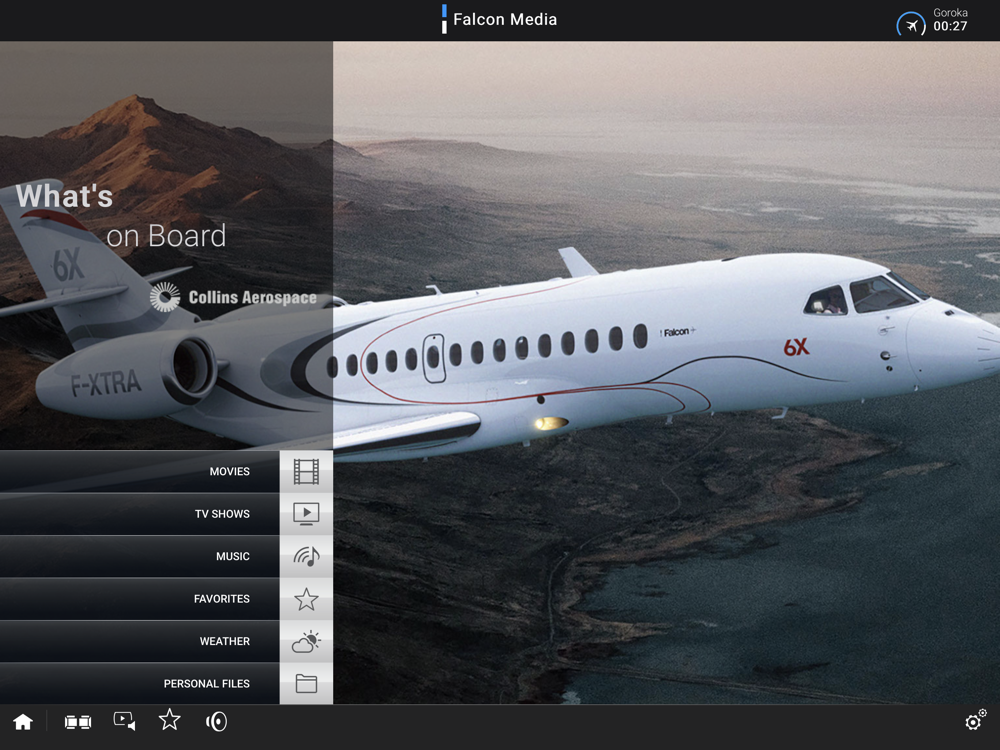The image size is (1000, 750).
Task: Open the Movies film strip icon
Action: [306, 471]
